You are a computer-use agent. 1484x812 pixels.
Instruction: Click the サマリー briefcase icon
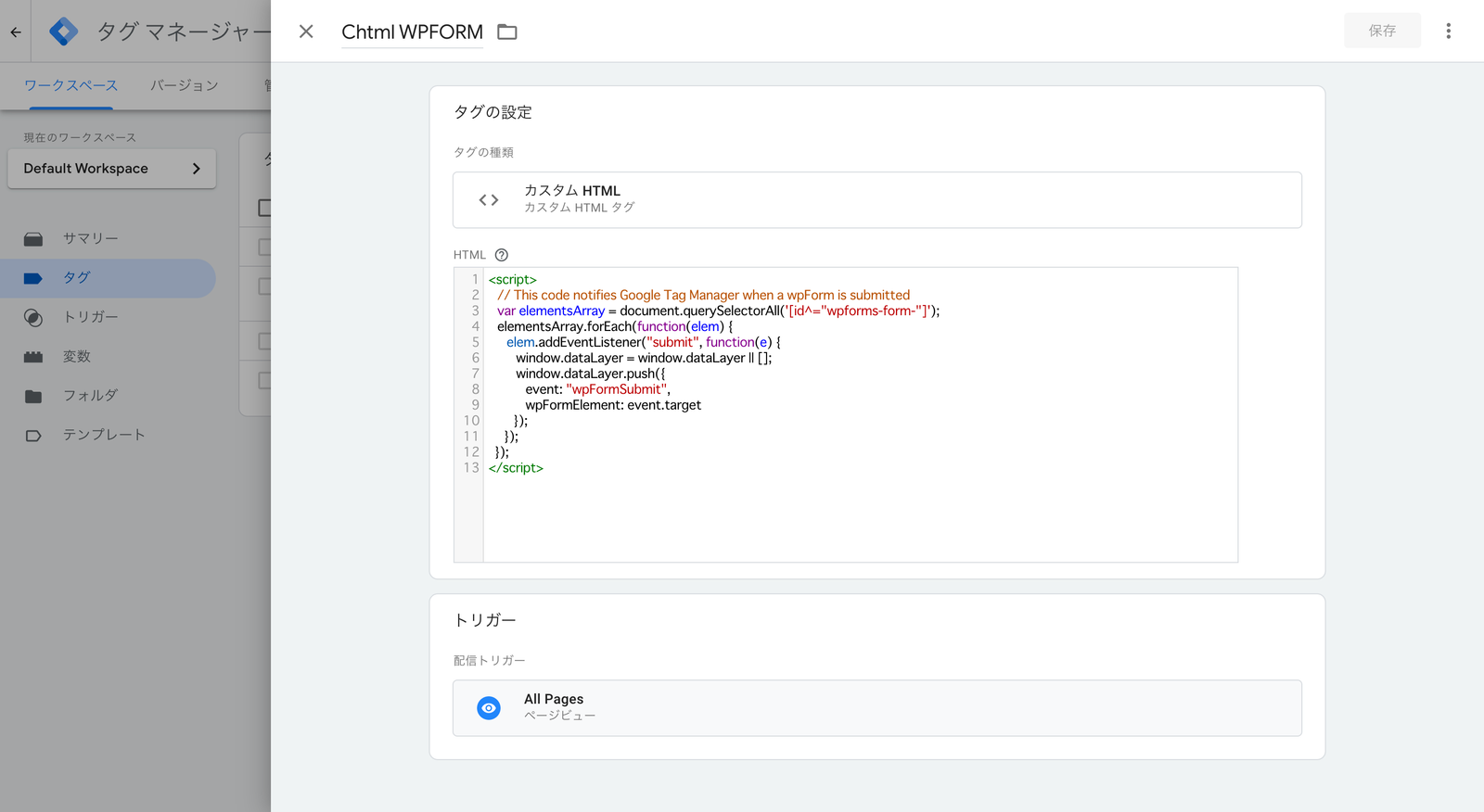click(33, 239)
